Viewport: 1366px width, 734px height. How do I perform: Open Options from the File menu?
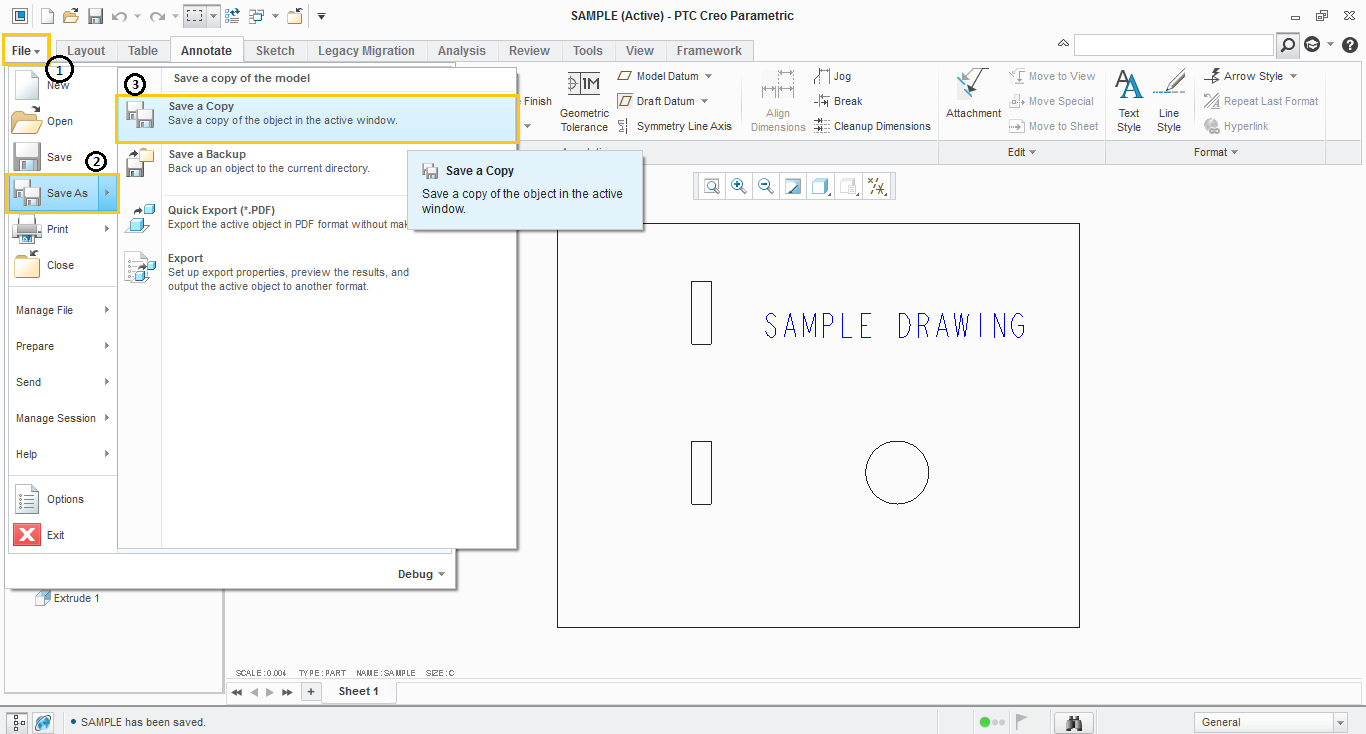tap(65, 499)
